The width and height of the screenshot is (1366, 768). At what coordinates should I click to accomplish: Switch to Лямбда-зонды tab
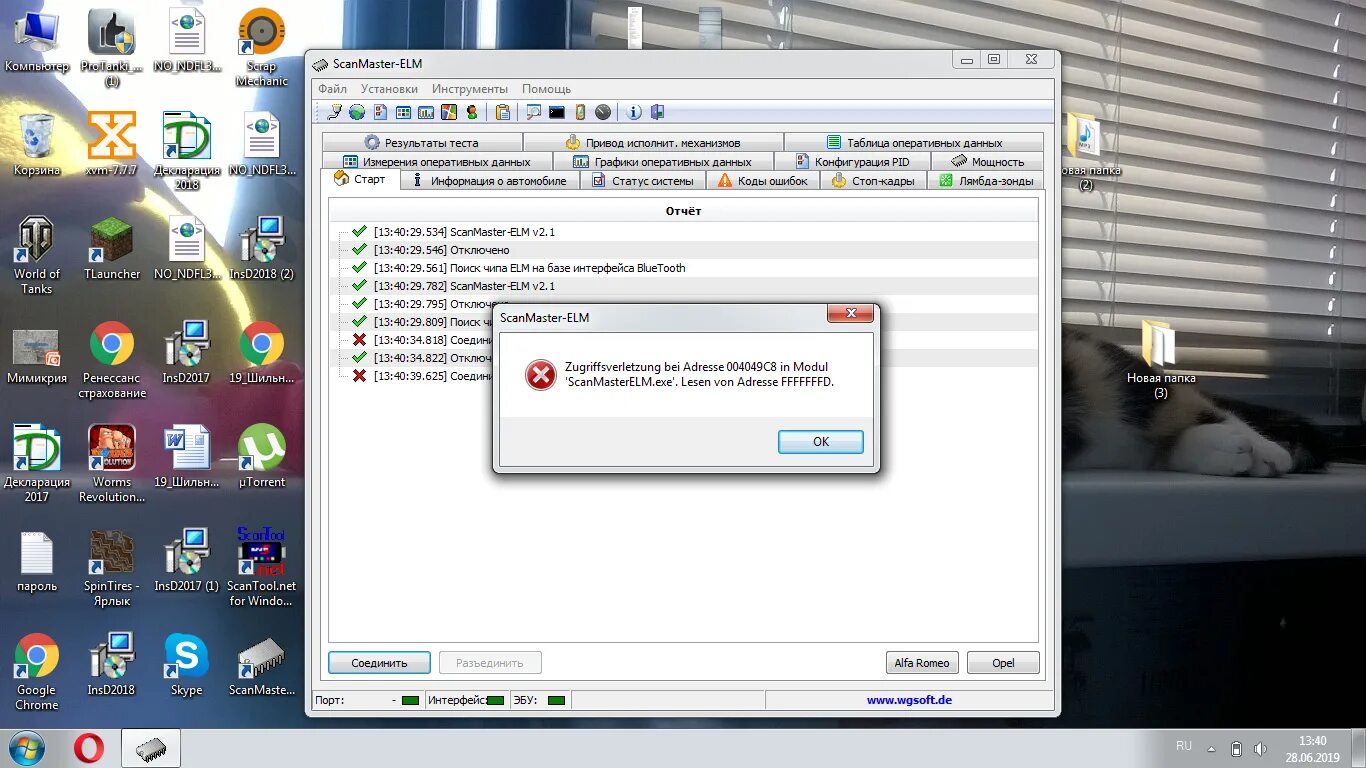(985, 181)
